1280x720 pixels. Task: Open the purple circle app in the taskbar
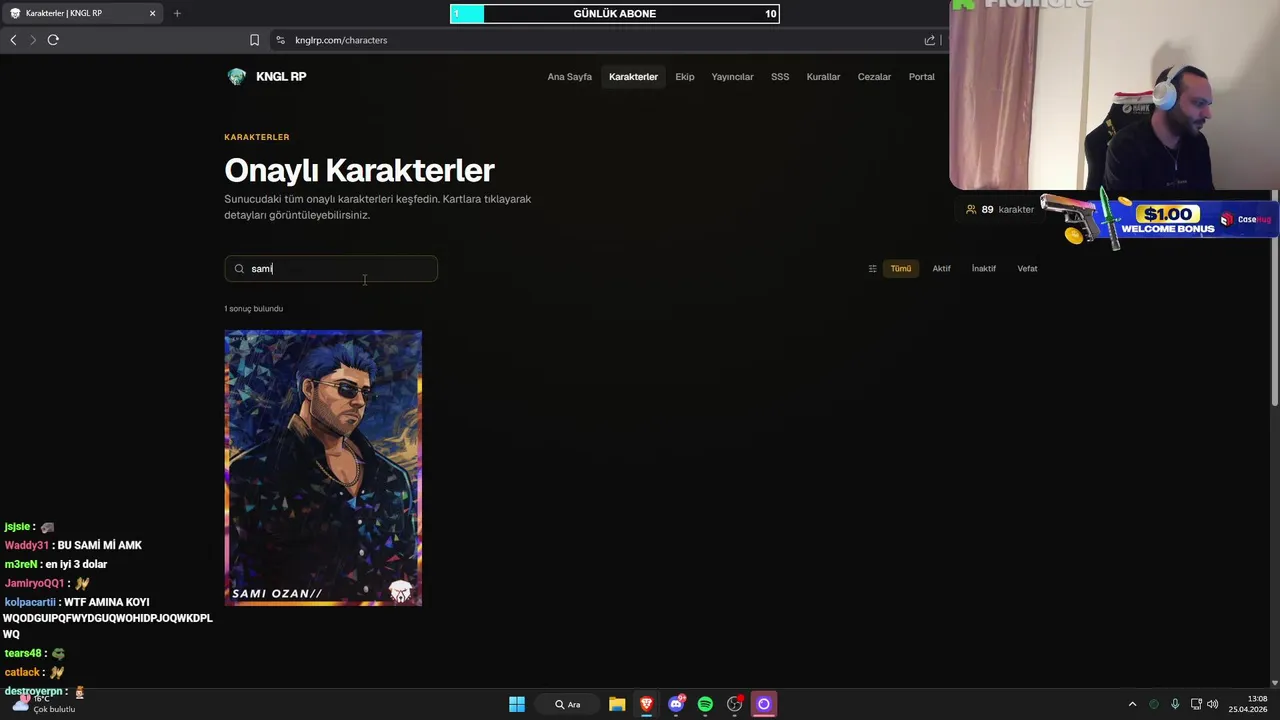[x=764, y=704]
